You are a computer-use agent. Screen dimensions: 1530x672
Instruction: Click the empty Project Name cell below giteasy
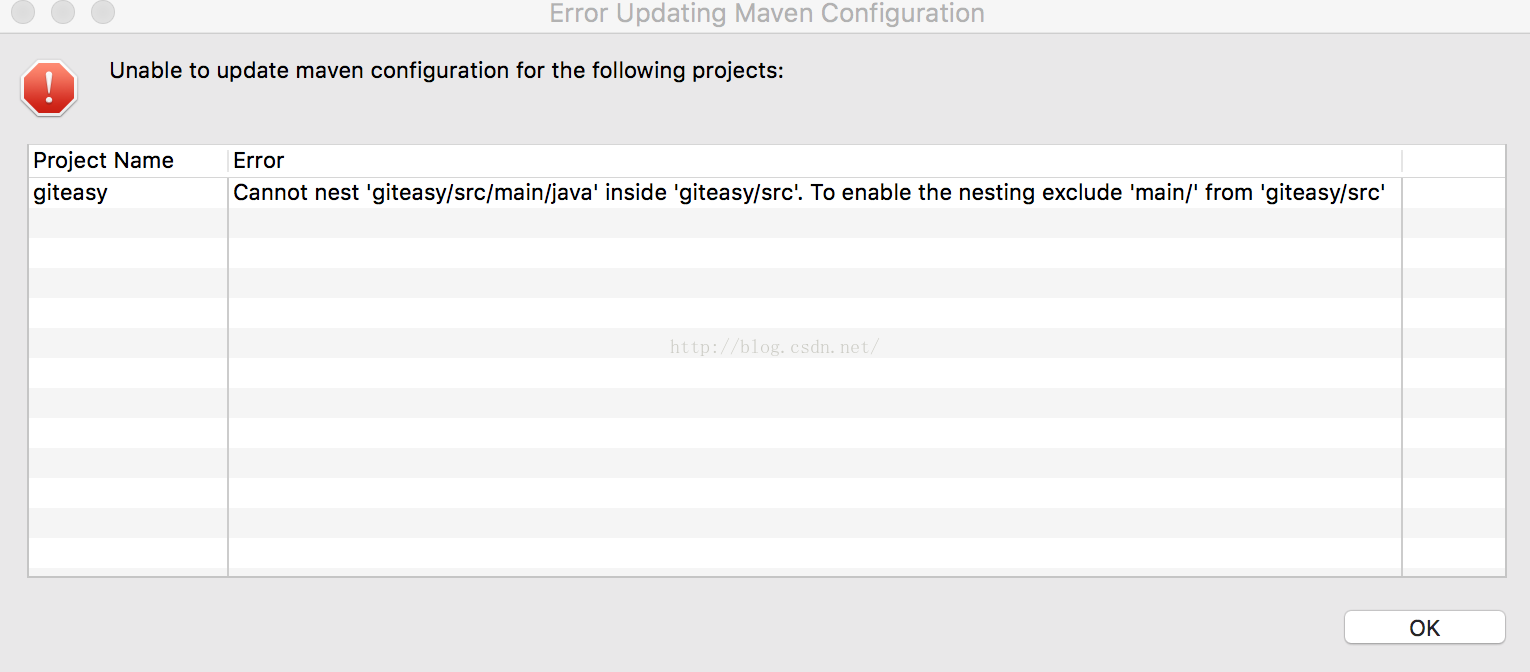click(128, 223)
